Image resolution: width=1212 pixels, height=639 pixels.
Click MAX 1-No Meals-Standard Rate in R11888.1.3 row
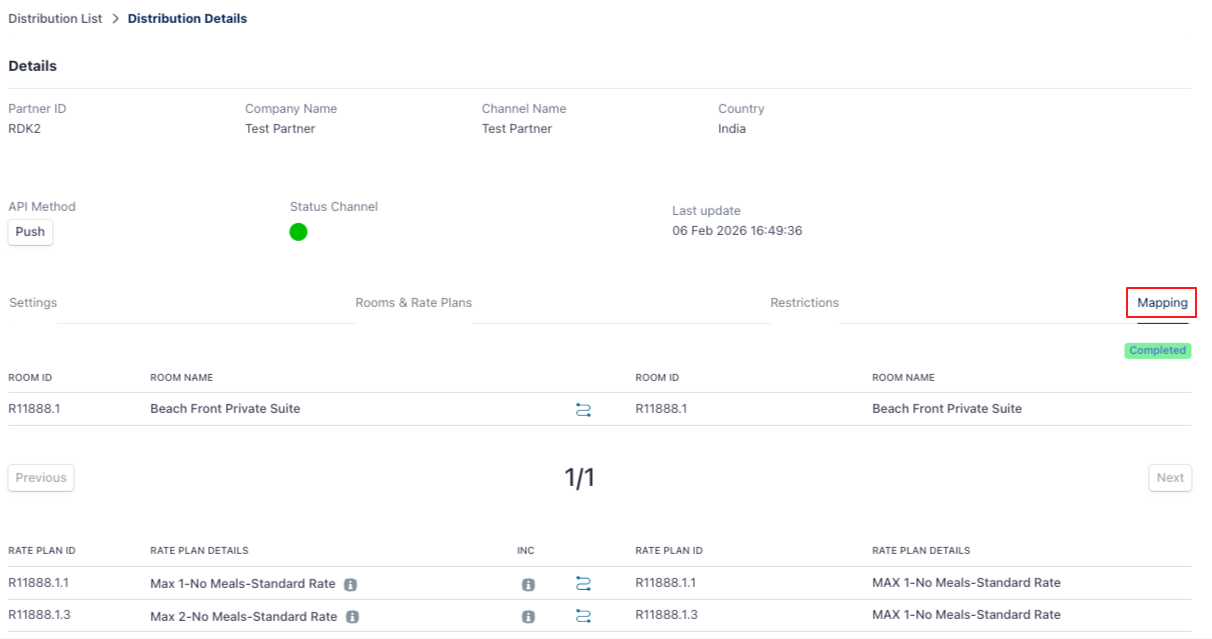966,615
